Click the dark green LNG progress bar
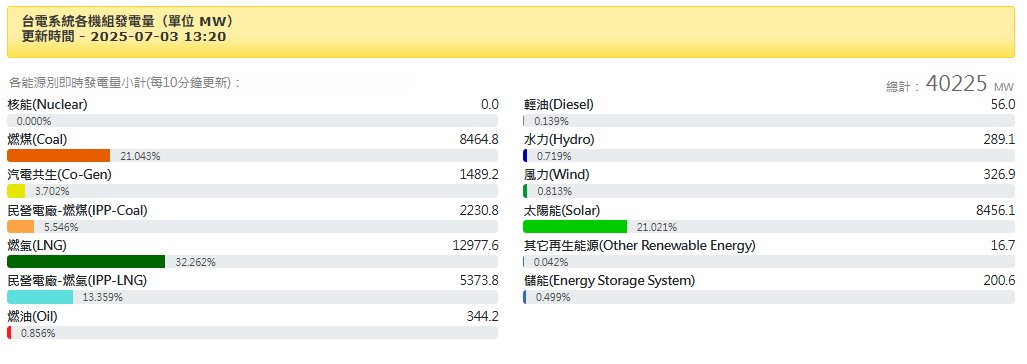The width and height of the screenshot is (1027, 364). pos(86,262)
